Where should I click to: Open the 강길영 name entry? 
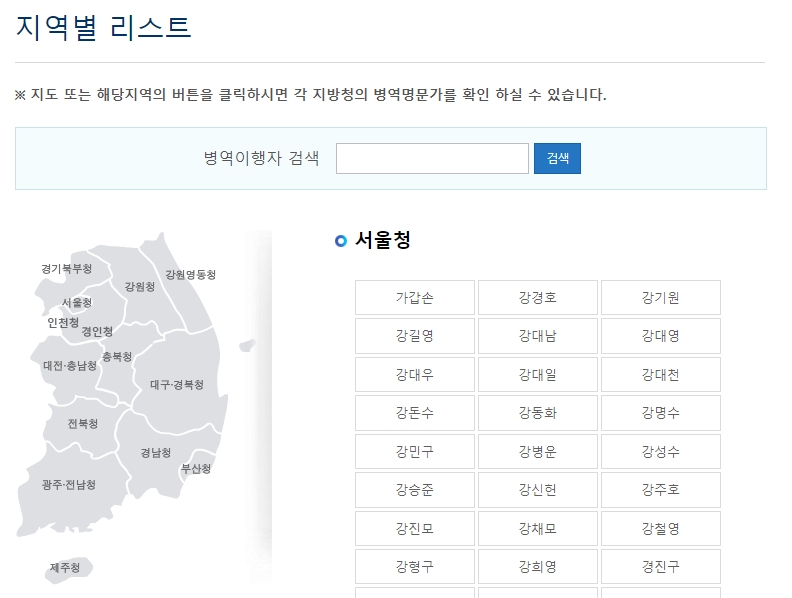pos(415,336)
